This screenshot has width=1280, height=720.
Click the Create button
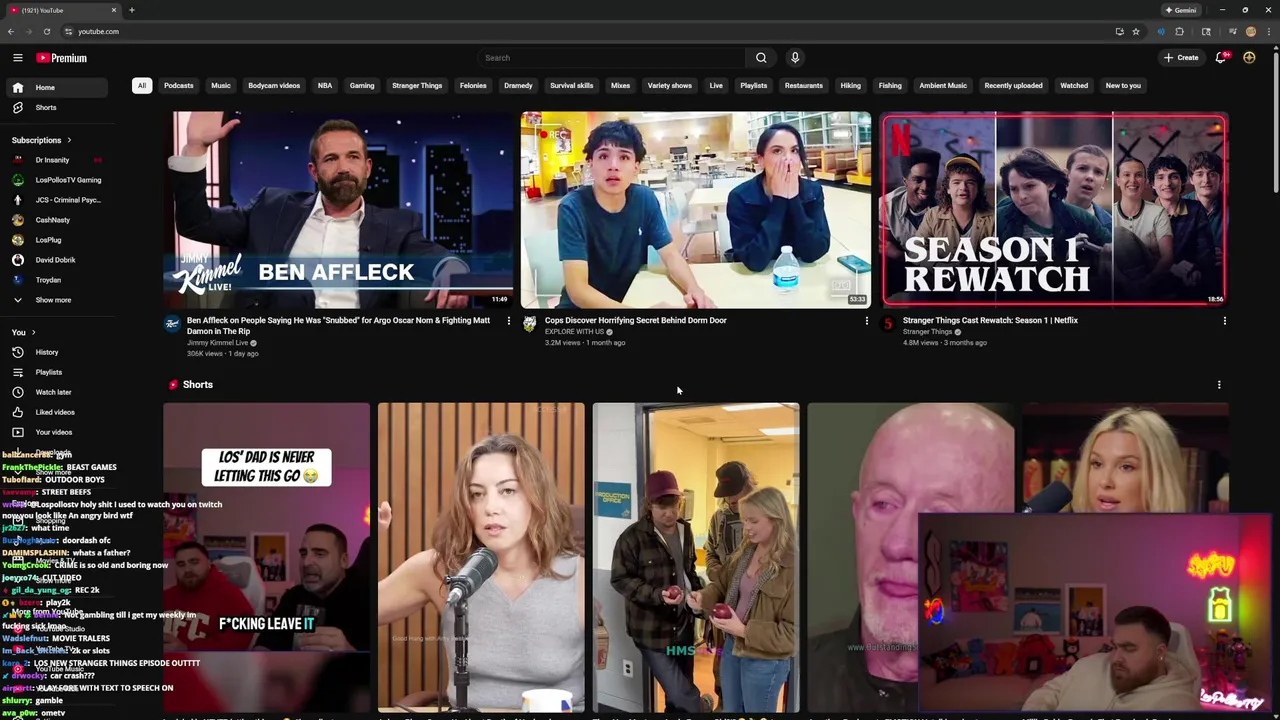pyautogui.click(x=1181, y=58)
